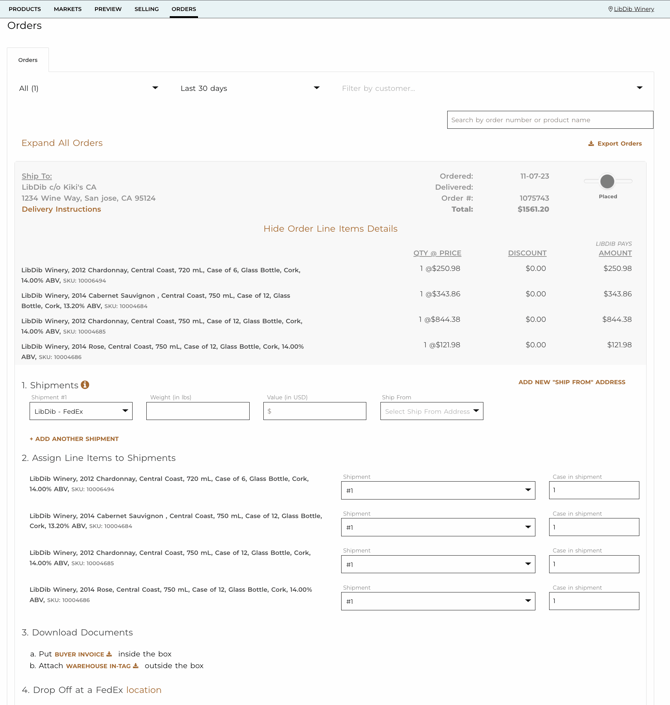Click the location pin icon beside LibDib Winery
Image resolution: width=670 pixels, height=705 pixels.
pos(610,9)
